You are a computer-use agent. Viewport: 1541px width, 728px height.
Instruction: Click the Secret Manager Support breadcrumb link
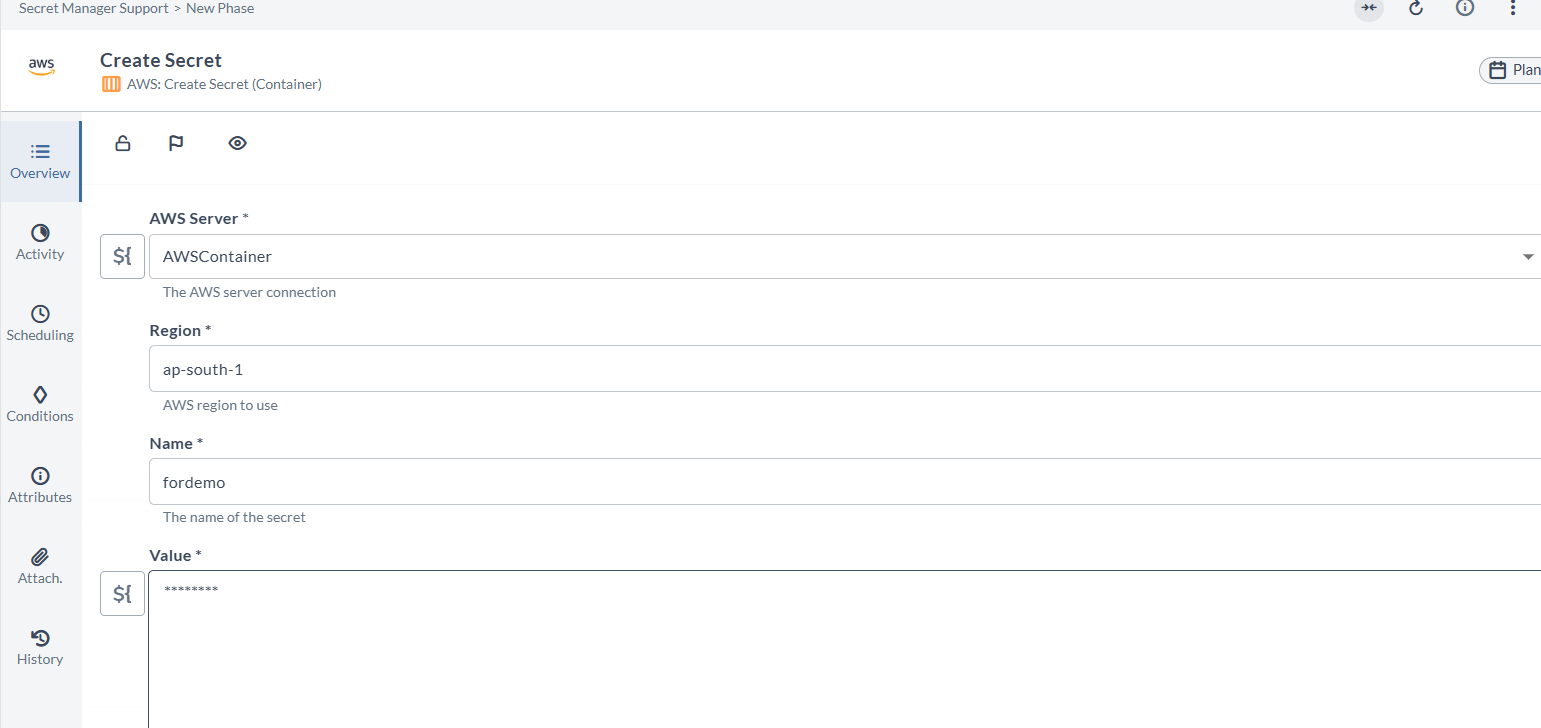pos(92,8)
